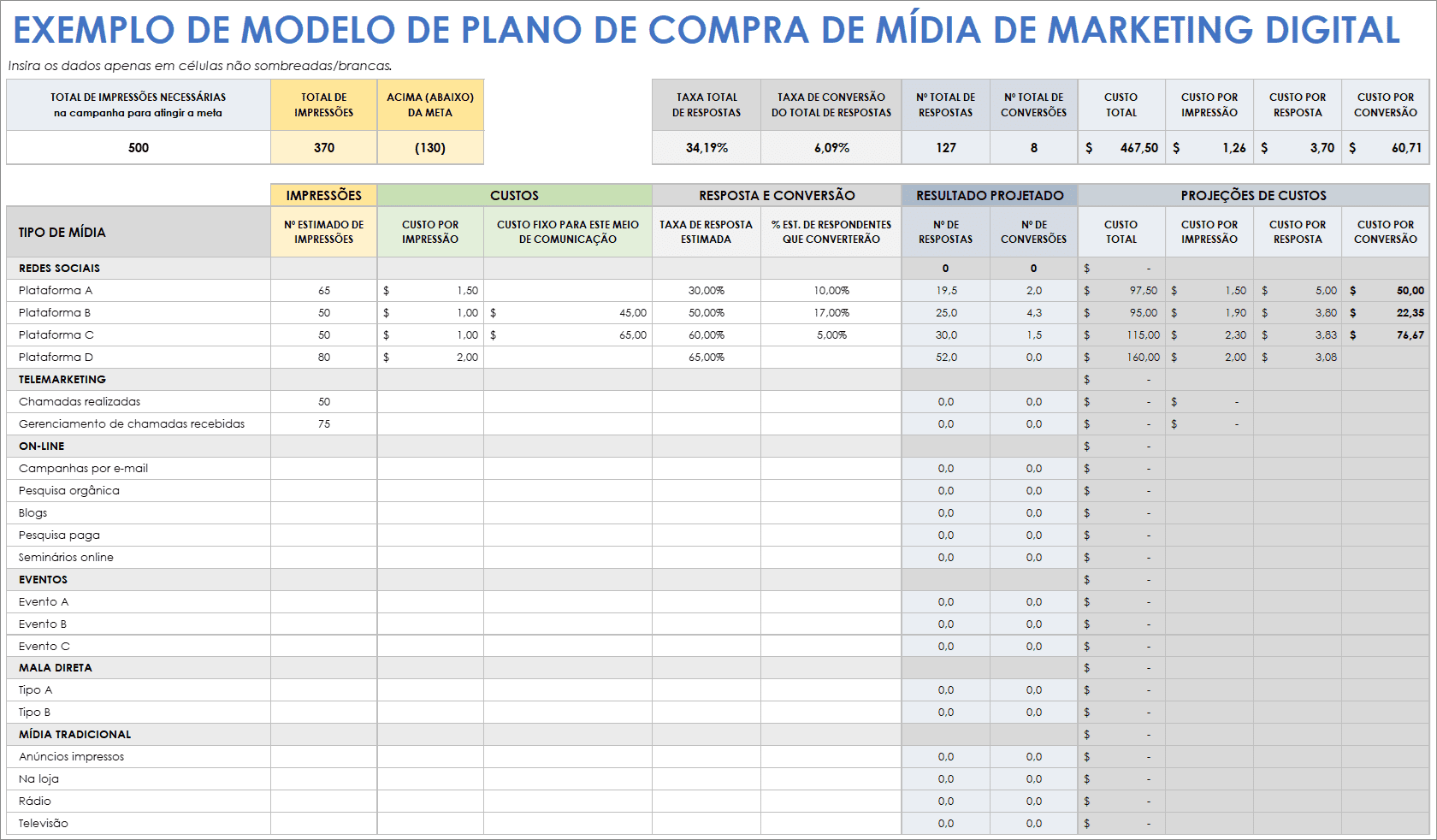Screen dimensions: 1437x840
Task: Click Gerenciamento de chamadas recebidas label
Action: (132, 424)
